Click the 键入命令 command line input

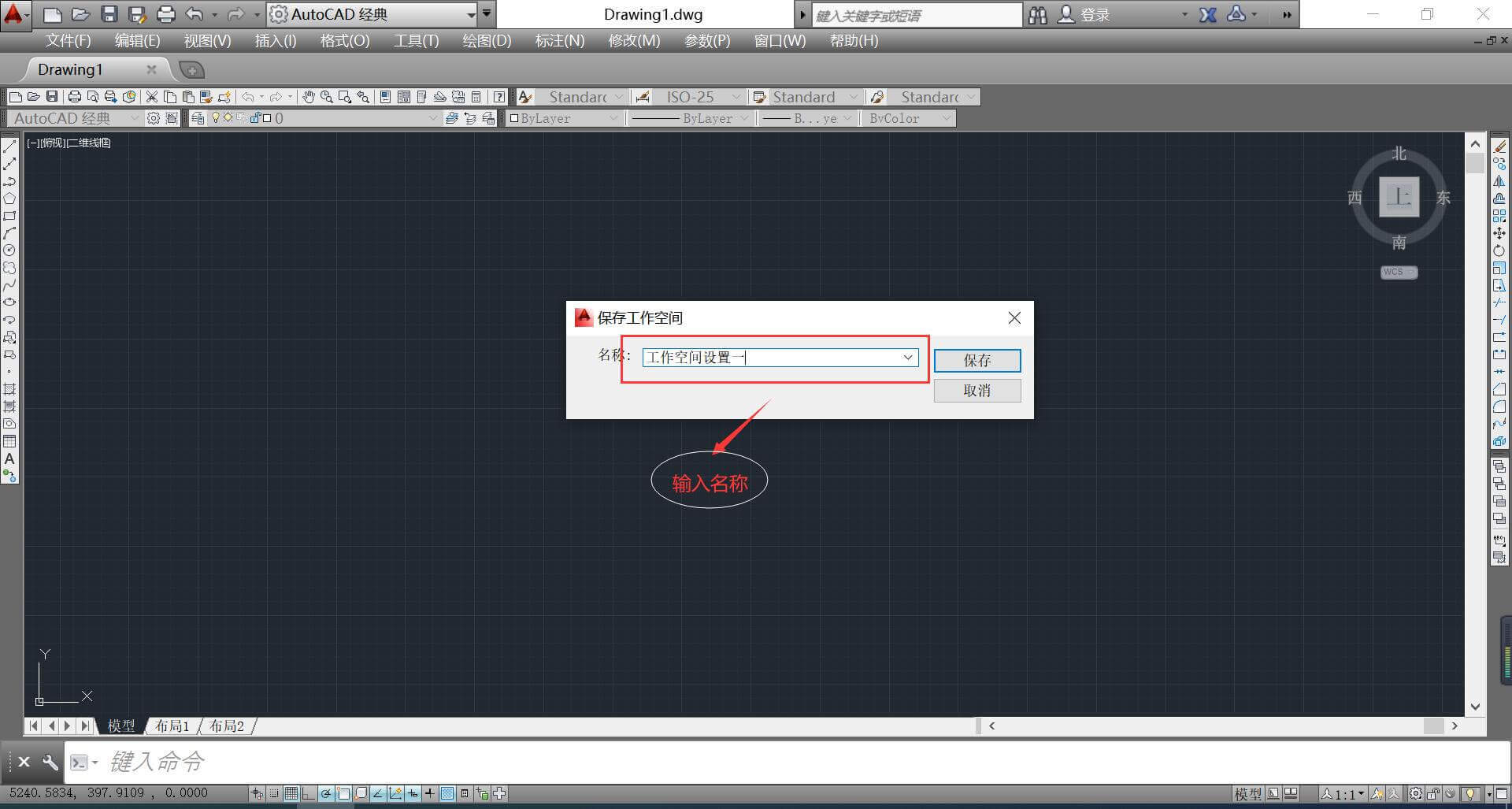coord(787,762)
